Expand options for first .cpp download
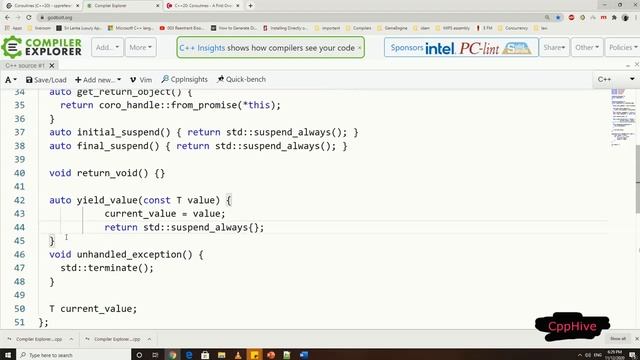The image size is (640, 360). 71,339
